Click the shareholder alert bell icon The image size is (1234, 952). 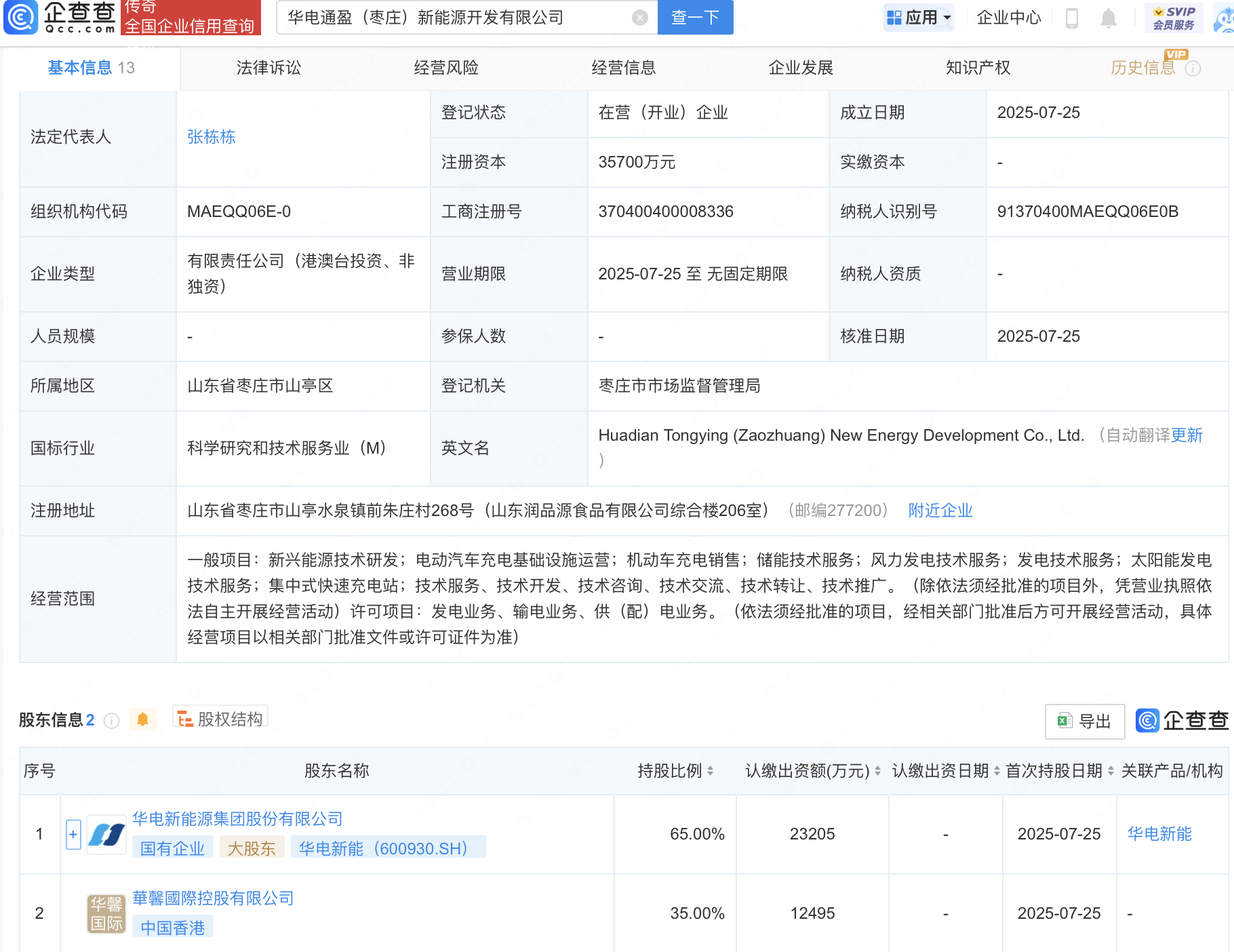click(142, 719)
